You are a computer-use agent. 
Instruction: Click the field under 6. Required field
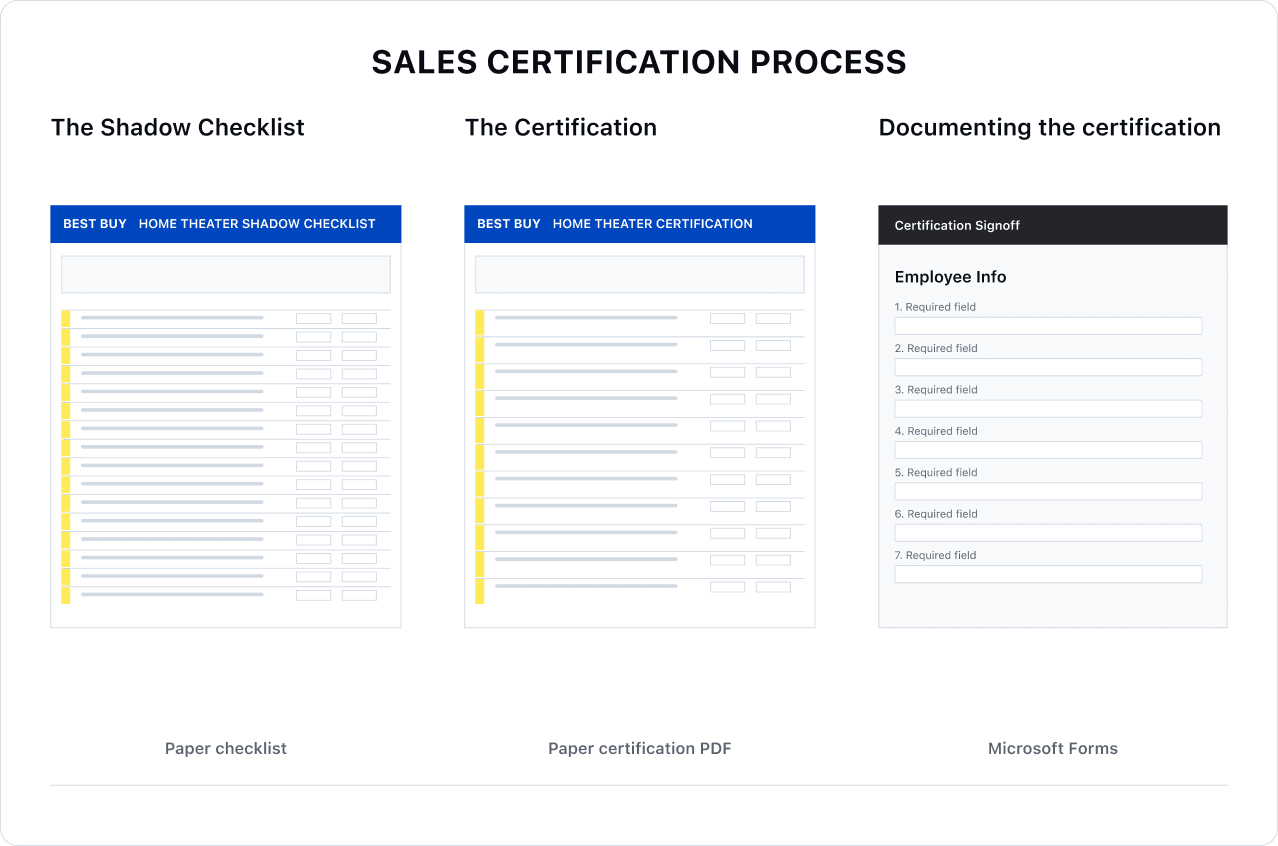pyautogui.click(x=1048, y=533)
